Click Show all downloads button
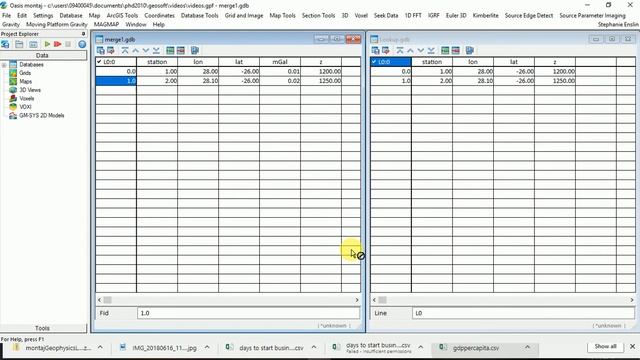 pyautogui.click(x=605, y=347)
